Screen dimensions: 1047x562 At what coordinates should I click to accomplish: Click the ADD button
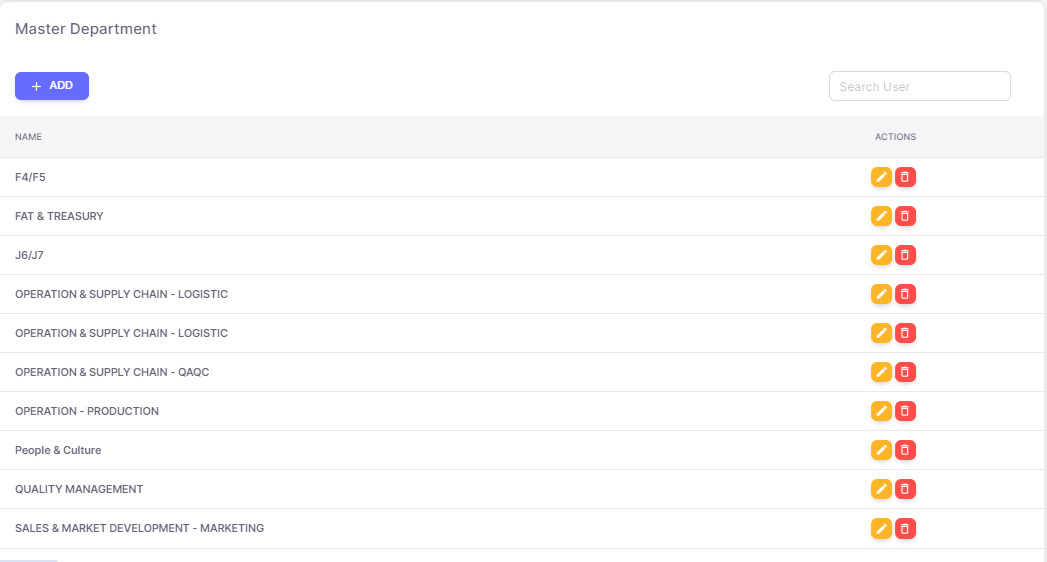point(52,86)
